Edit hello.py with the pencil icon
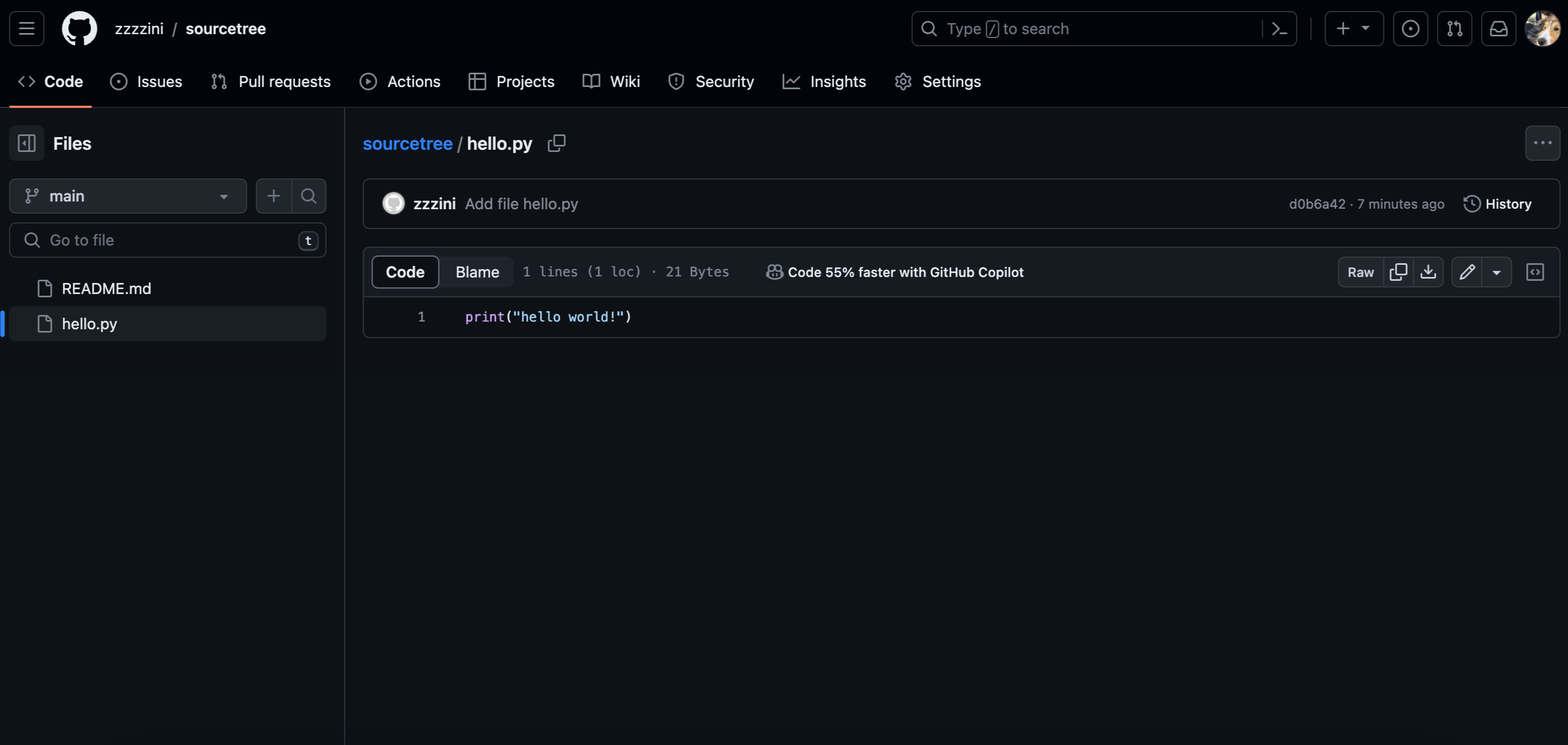 (1467, 272)
